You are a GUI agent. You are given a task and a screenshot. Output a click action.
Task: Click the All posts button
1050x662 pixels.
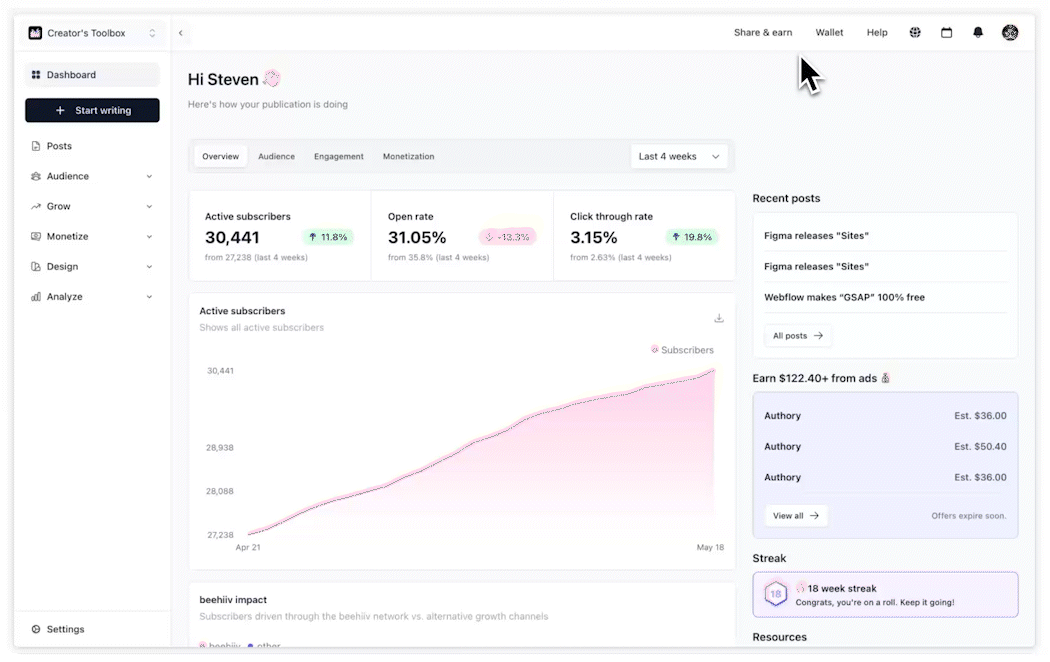point(798,335)
